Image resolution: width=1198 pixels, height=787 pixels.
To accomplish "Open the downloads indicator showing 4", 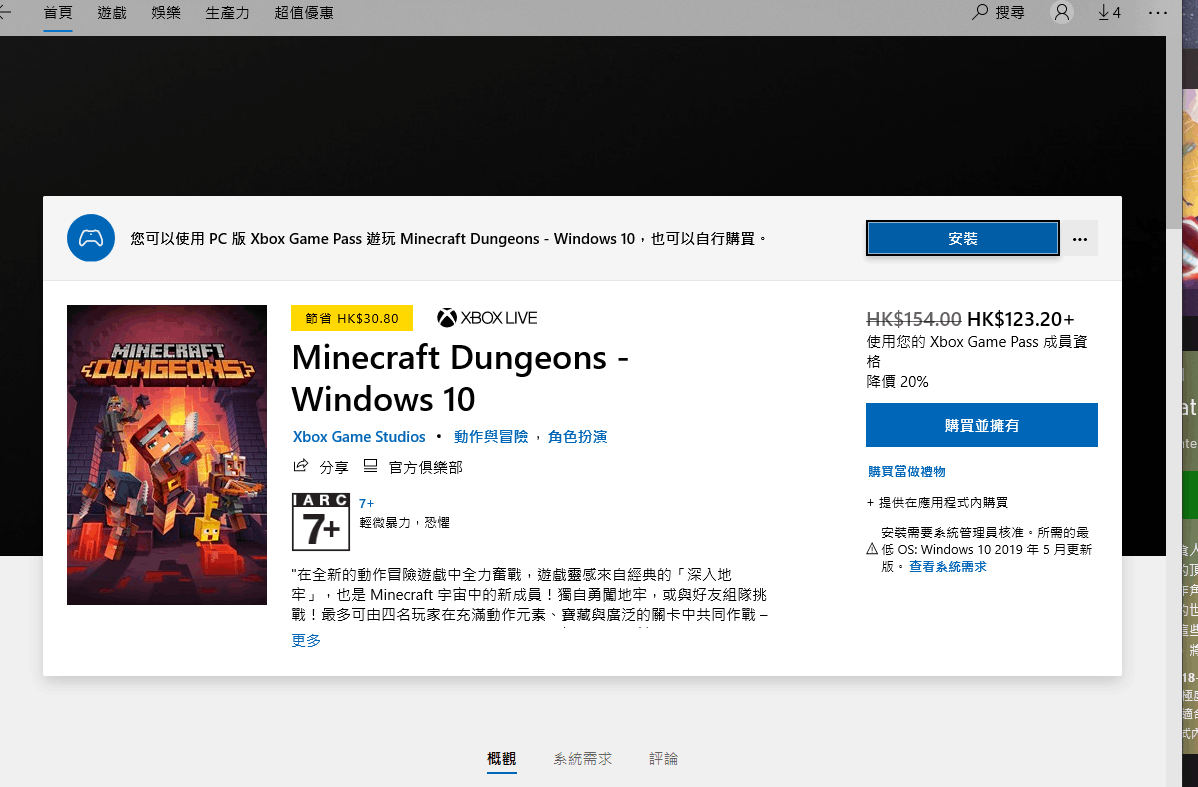I will [1109, 12].
